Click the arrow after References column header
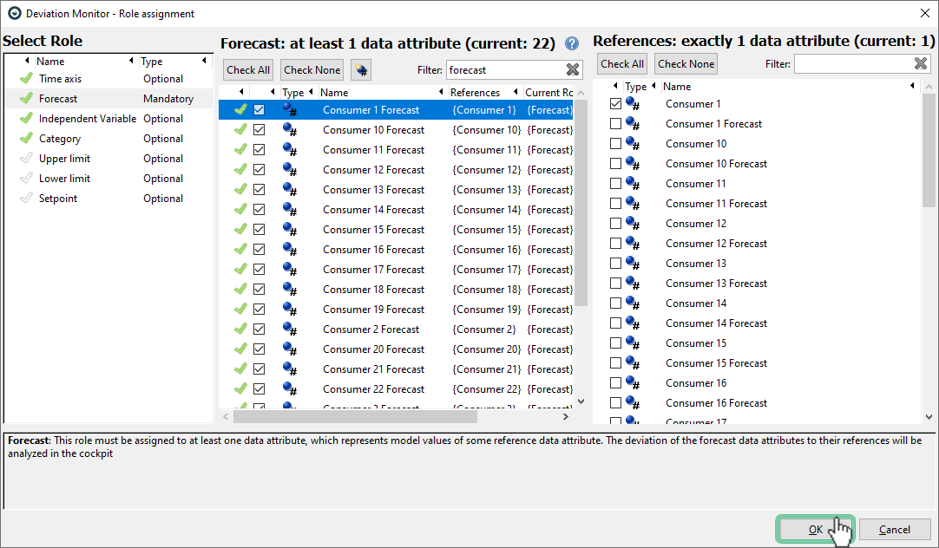Viewport: 939px width, 548px height. click(x=516, y=92)
